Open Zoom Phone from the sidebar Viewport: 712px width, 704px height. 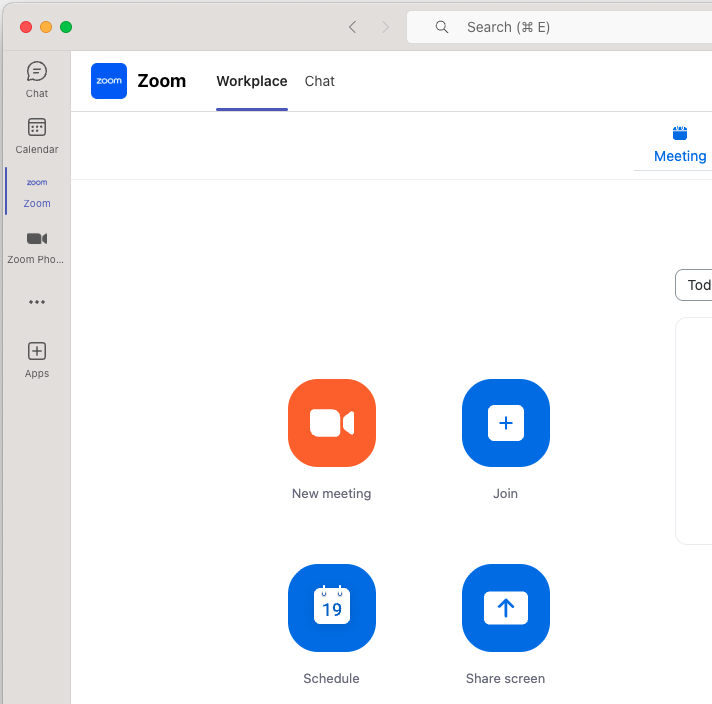pyautogui.click(x=37, y=246)
